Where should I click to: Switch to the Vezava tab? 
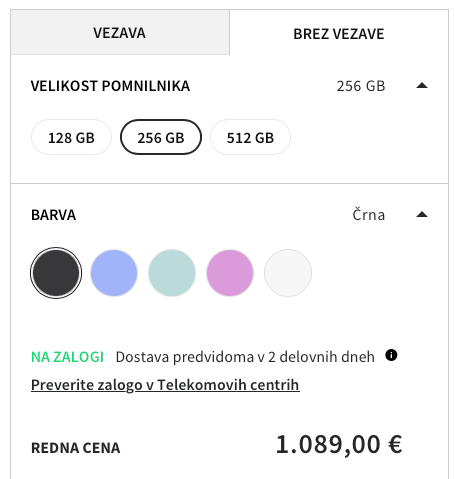[120, 33]
